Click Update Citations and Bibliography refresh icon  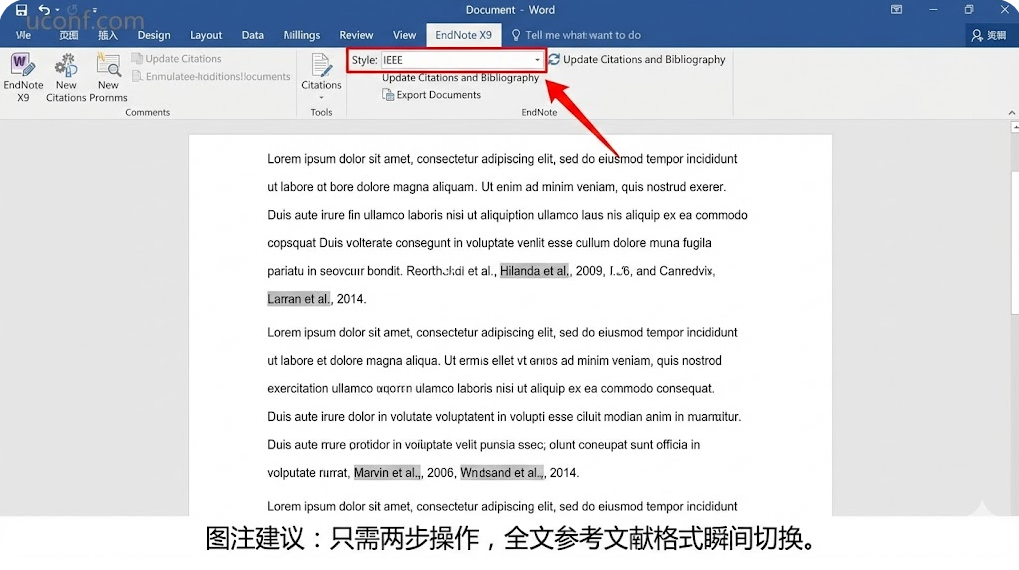[x=554, y=60]
